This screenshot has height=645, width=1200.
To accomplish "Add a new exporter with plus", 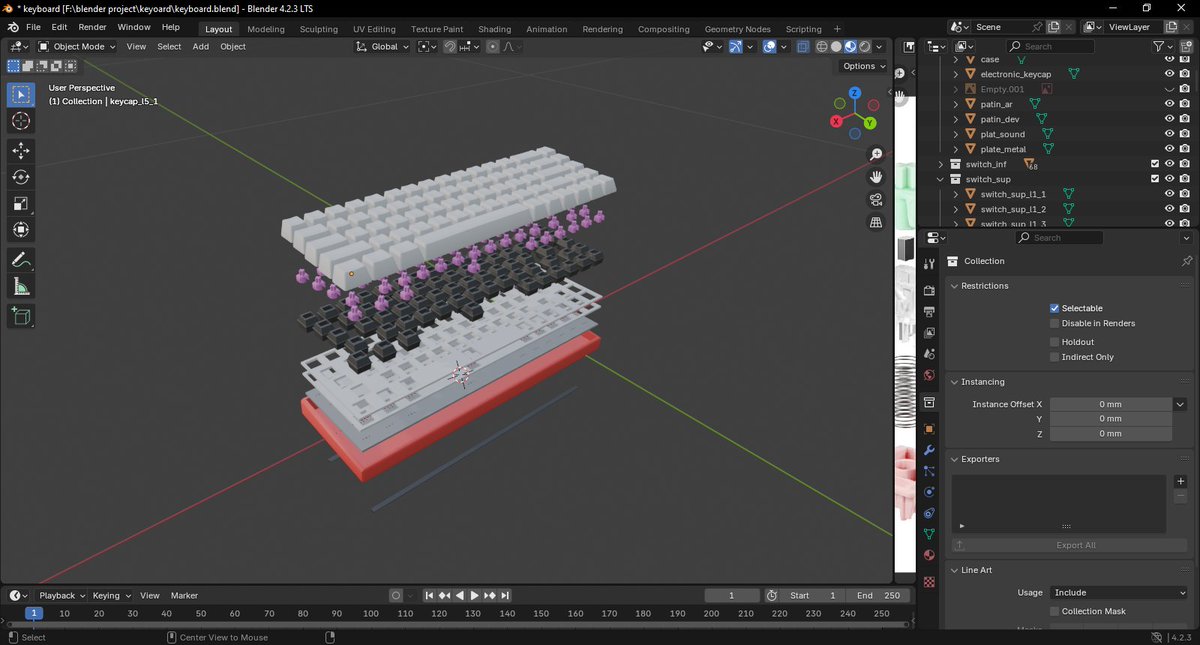I will pos(1180,481).
